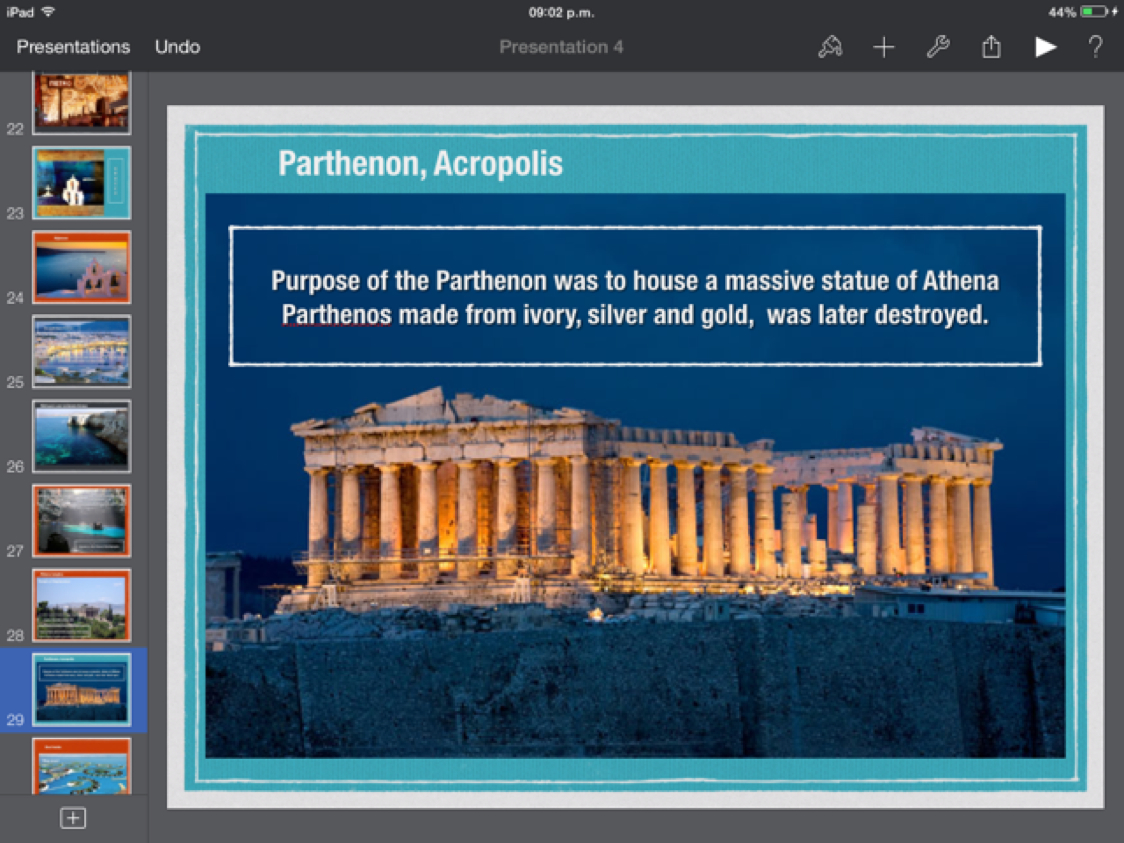The image size is (1124, 843).
Task: Open the question mark Help icon
Action: pos(1096,47)
